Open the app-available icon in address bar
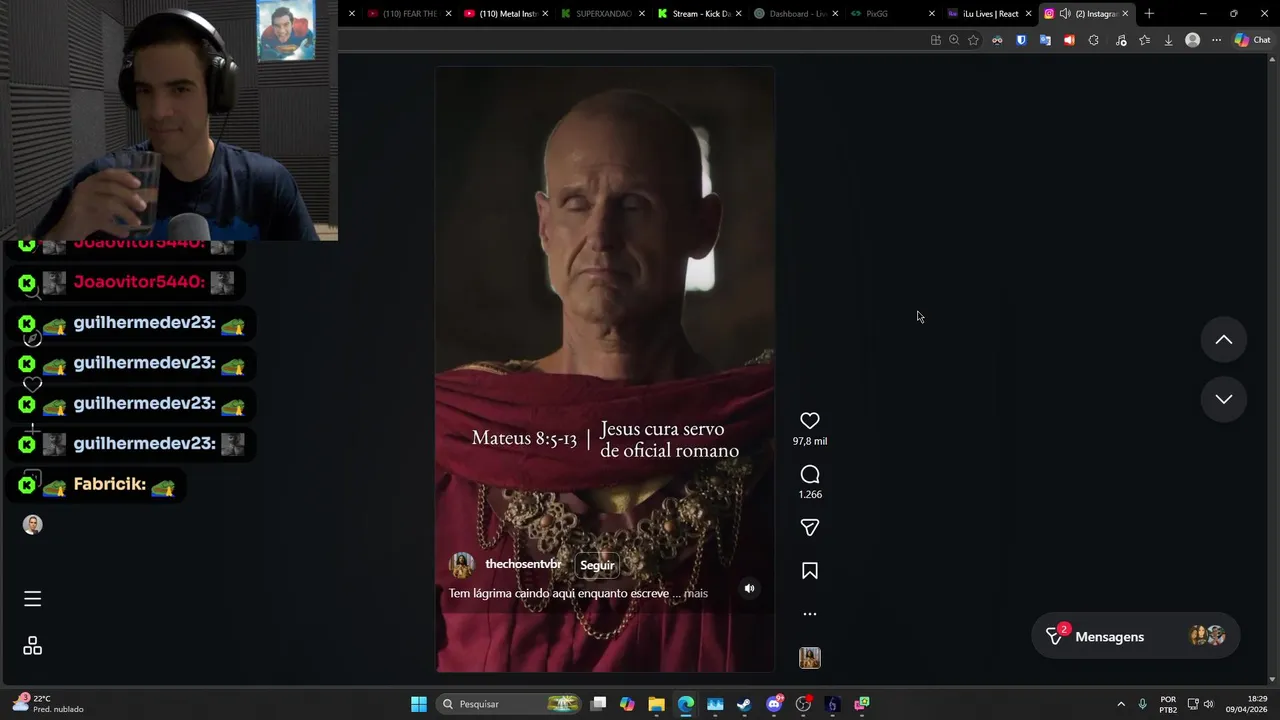The image size is (1280, 720). [x=935, y=40]
